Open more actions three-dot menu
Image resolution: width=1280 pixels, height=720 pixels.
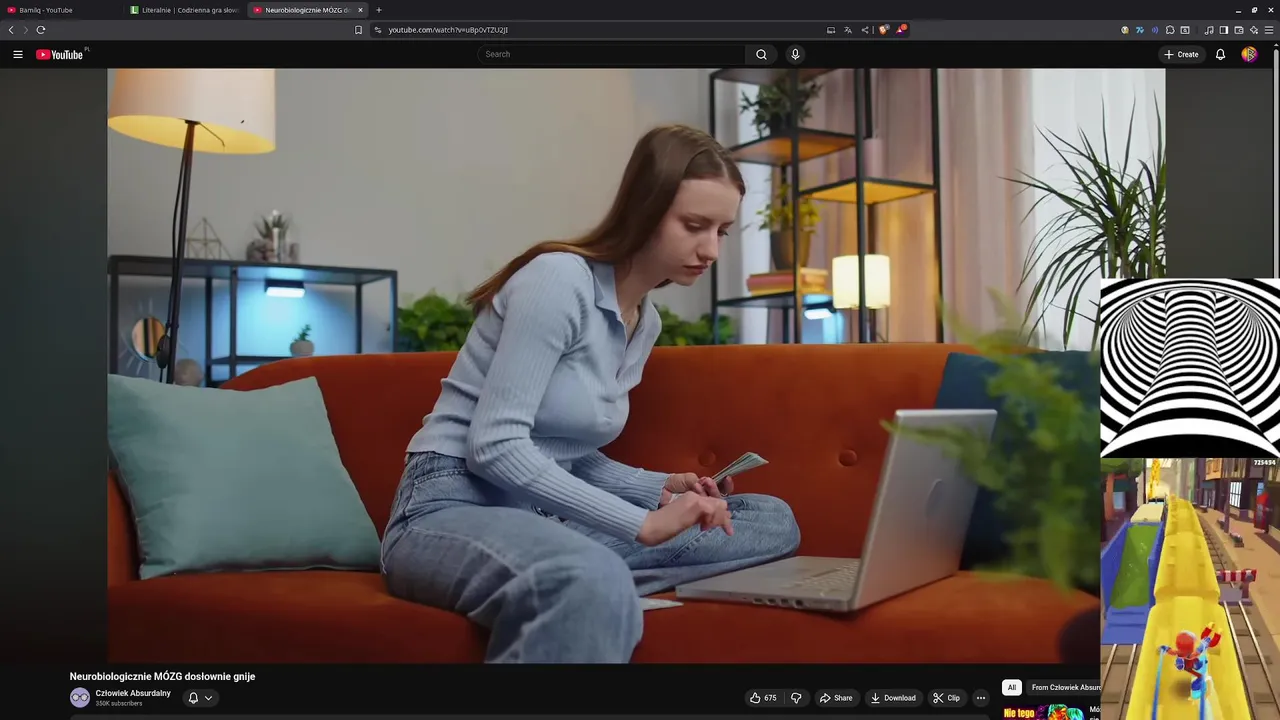click(981, 698)
